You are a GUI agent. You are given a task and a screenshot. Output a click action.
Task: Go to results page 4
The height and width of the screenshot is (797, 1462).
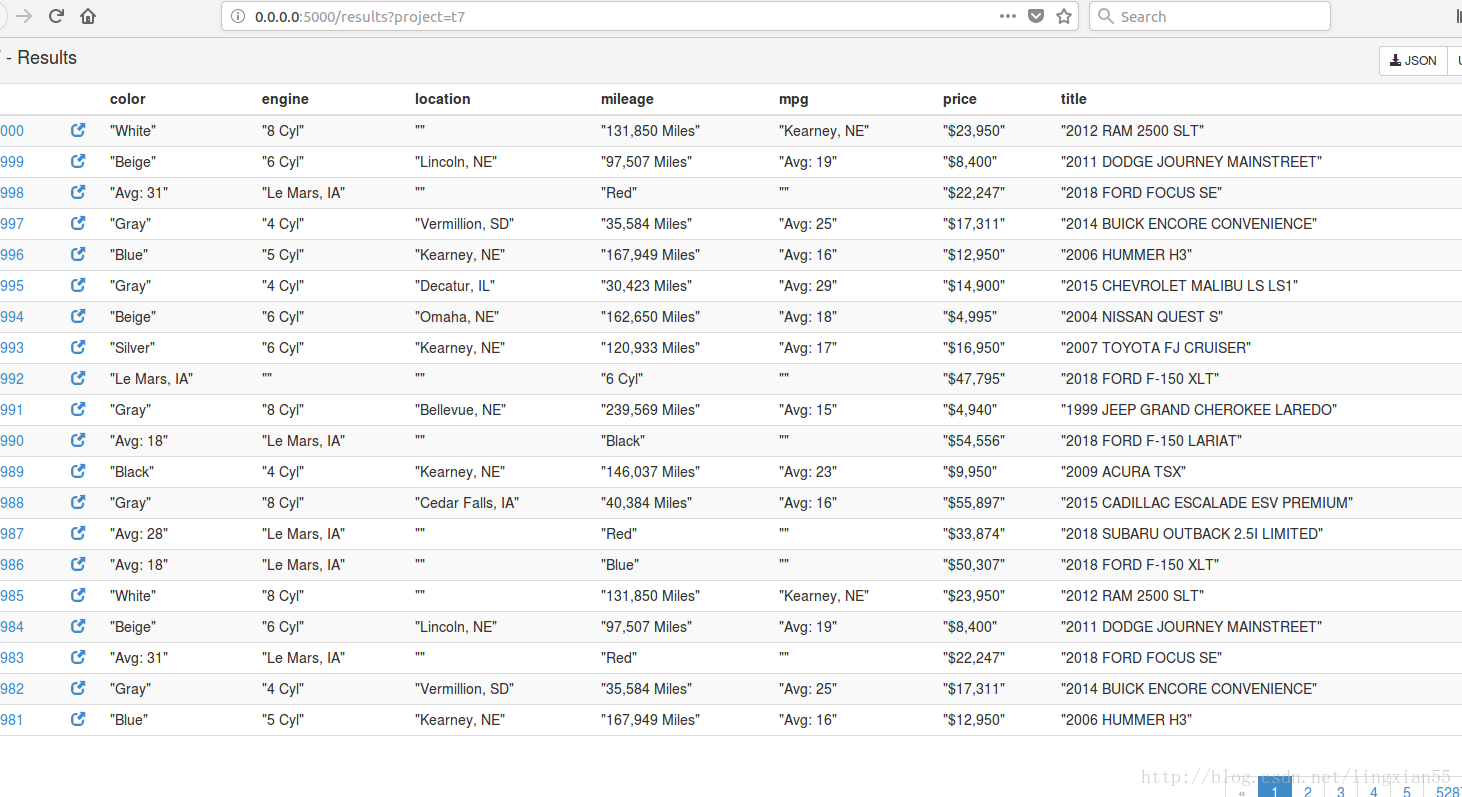pyautogui.click(x=1374, y=789)
